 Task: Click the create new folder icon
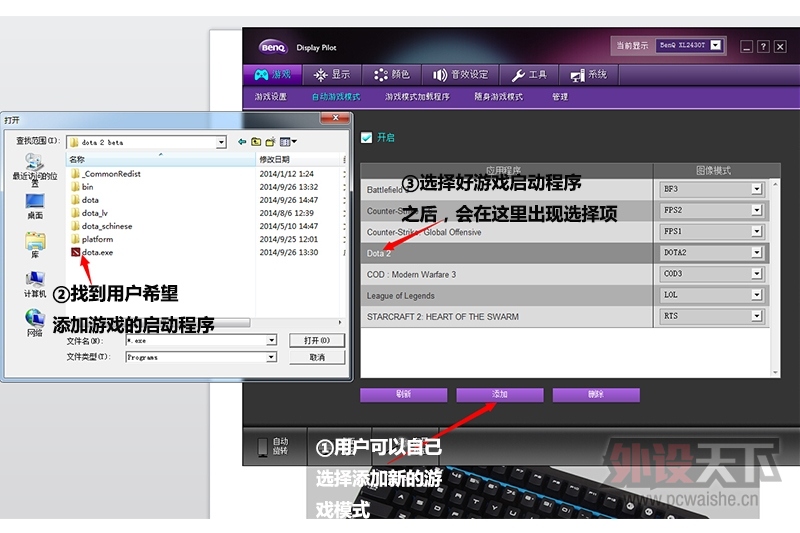click(x=271, y=142)
